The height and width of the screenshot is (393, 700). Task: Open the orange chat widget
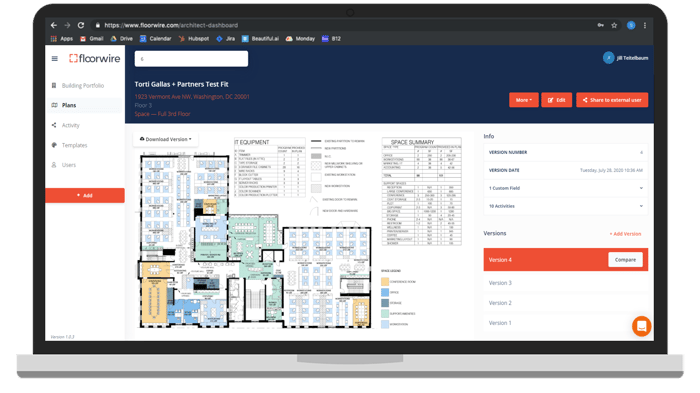coord(642,326)
